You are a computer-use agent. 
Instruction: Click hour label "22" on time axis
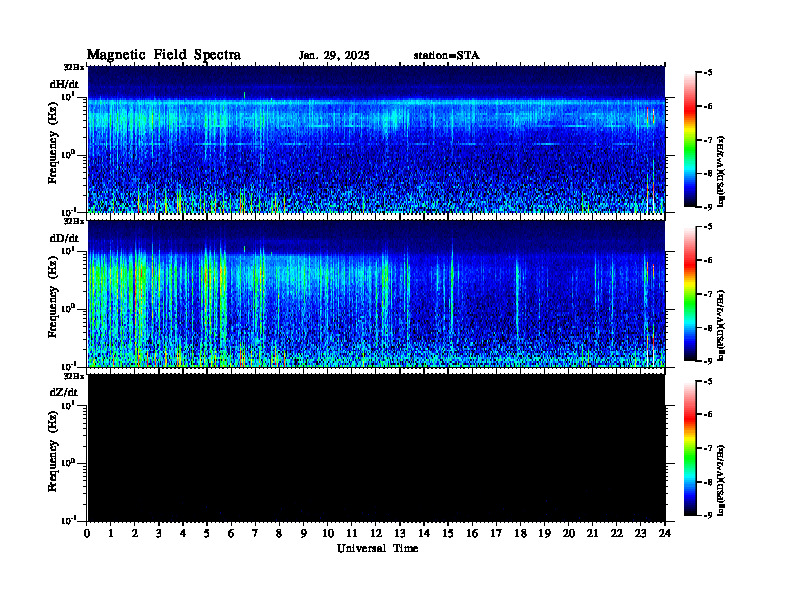pyautogui.click(x=617, y=533)
